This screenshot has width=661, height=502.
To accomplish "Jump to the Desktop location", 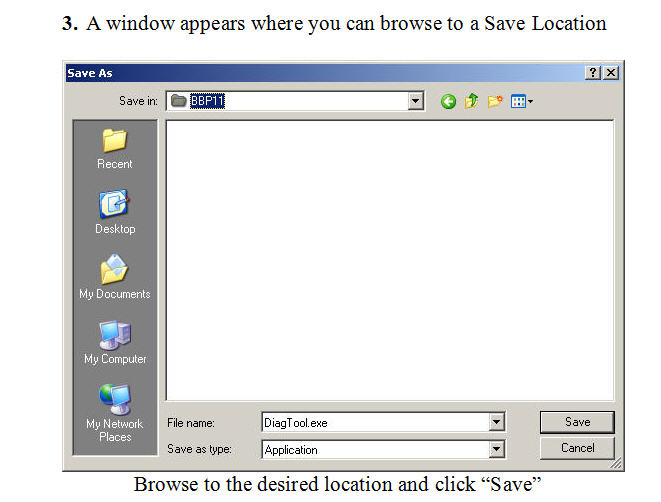I will coord(115,212).
